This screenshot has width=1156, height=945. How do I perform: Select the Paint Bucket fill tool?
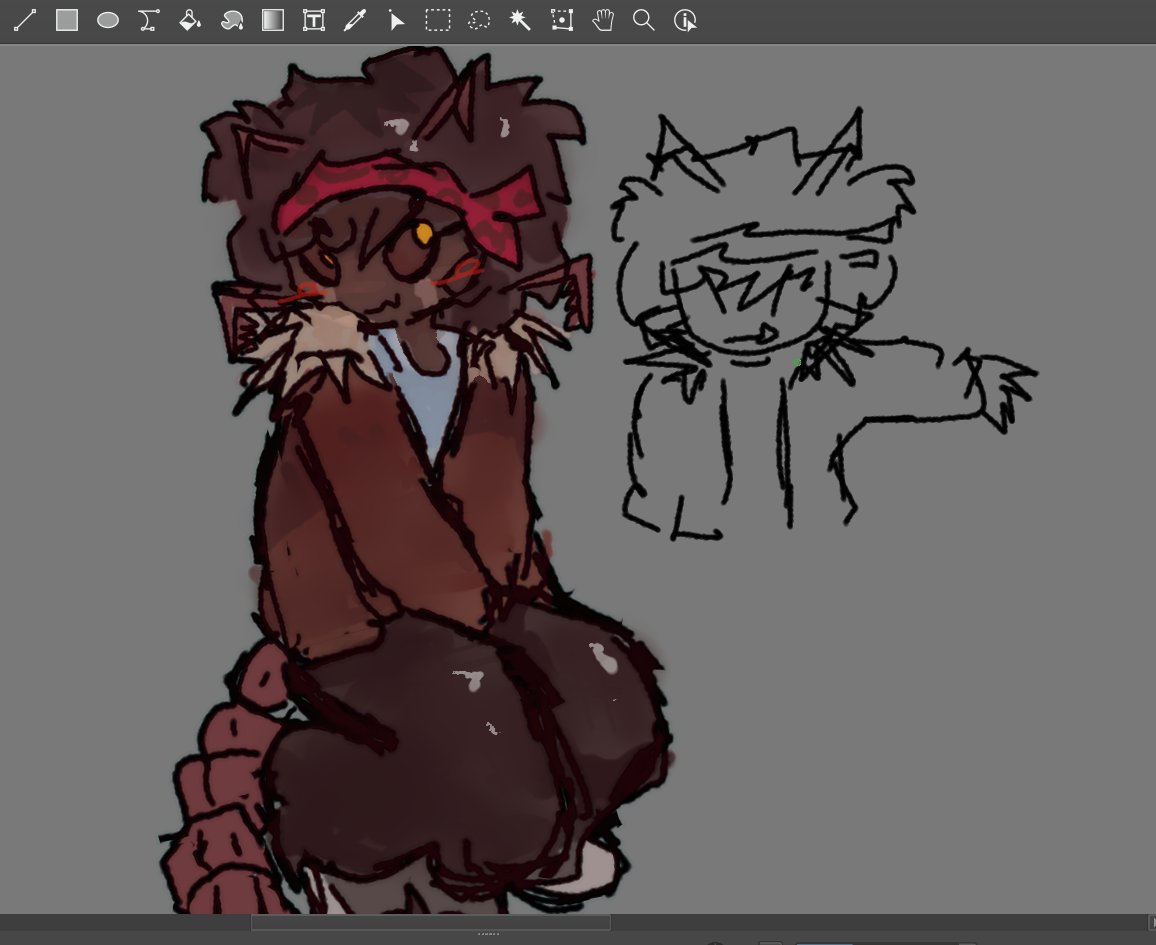190,20
